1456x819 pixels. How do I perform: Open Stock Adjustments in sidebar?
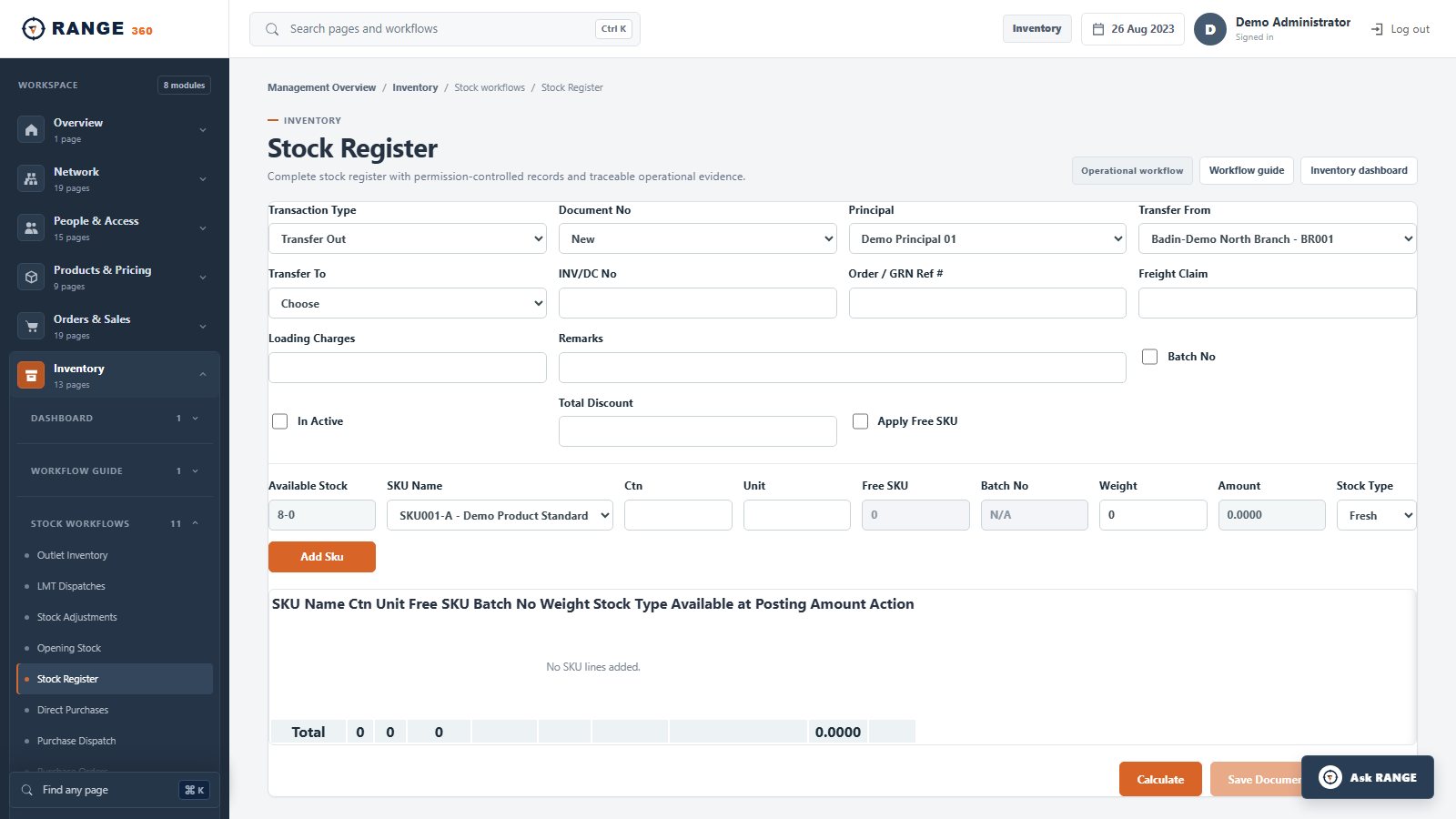pos(77,617)
